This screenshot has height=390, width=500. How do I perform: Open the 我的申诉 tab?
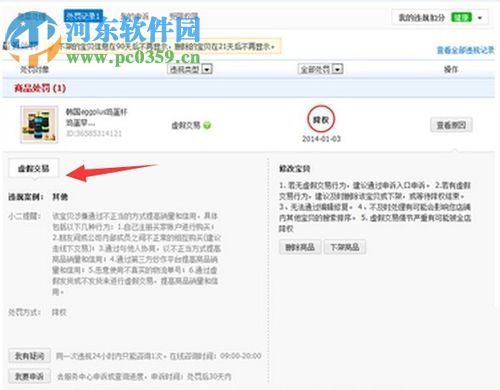(134, 16)
